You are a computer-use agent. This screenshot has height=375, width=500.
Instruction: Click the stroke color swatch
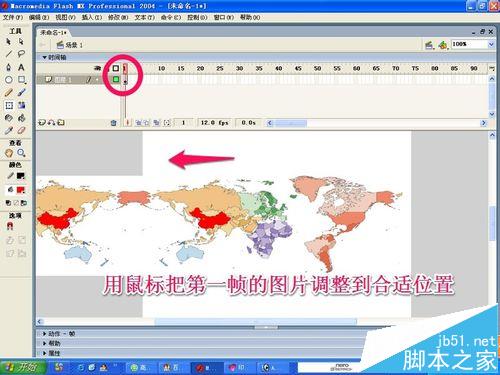click(x=21, y=176)
